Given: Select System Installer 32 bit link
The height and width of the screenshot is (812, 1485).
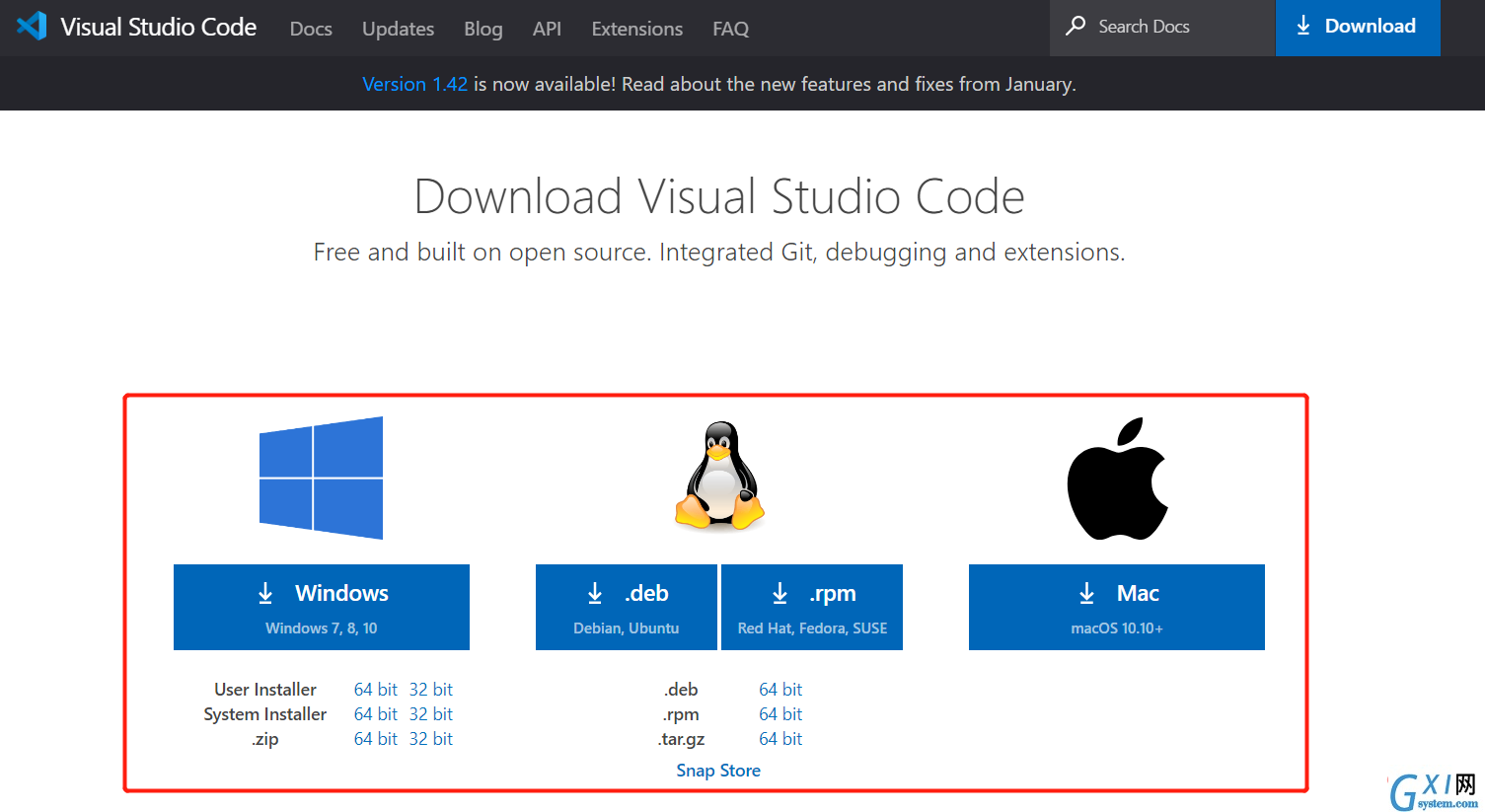Looking at the screenshot, I should click(431, 713).
